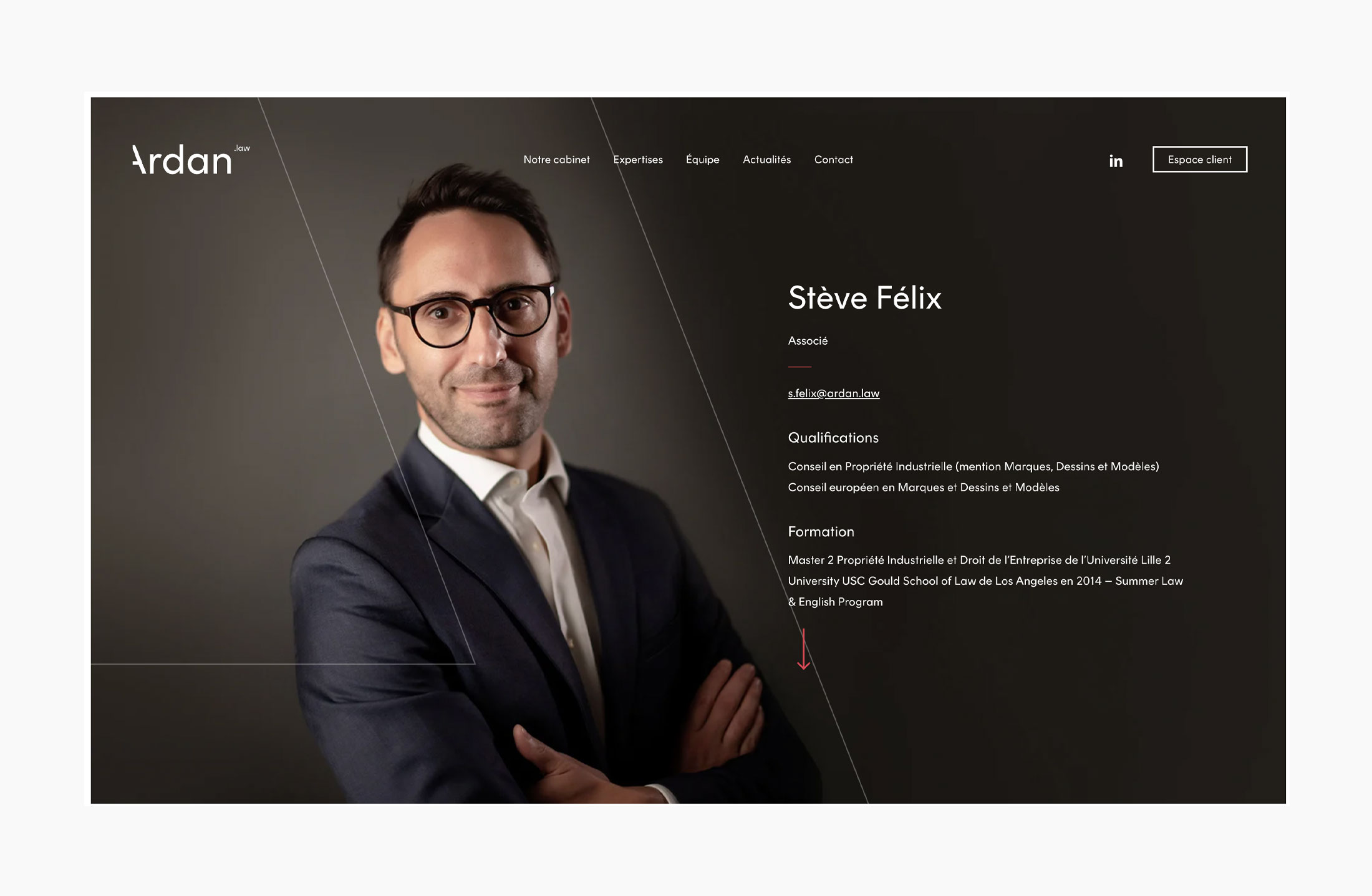Select the Qualifications heading

pyautogui.click(x=833, y=438)
